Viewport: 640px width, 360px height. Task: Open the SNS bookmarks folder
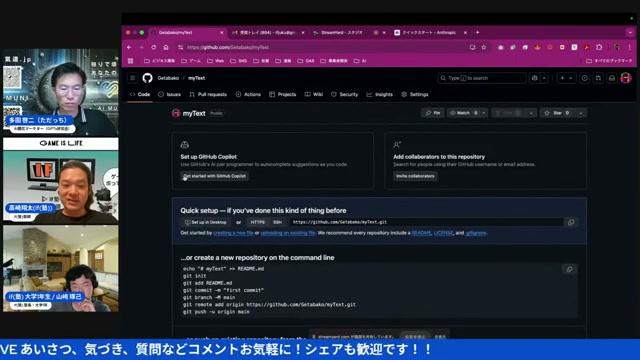click(x=239, y=61)
